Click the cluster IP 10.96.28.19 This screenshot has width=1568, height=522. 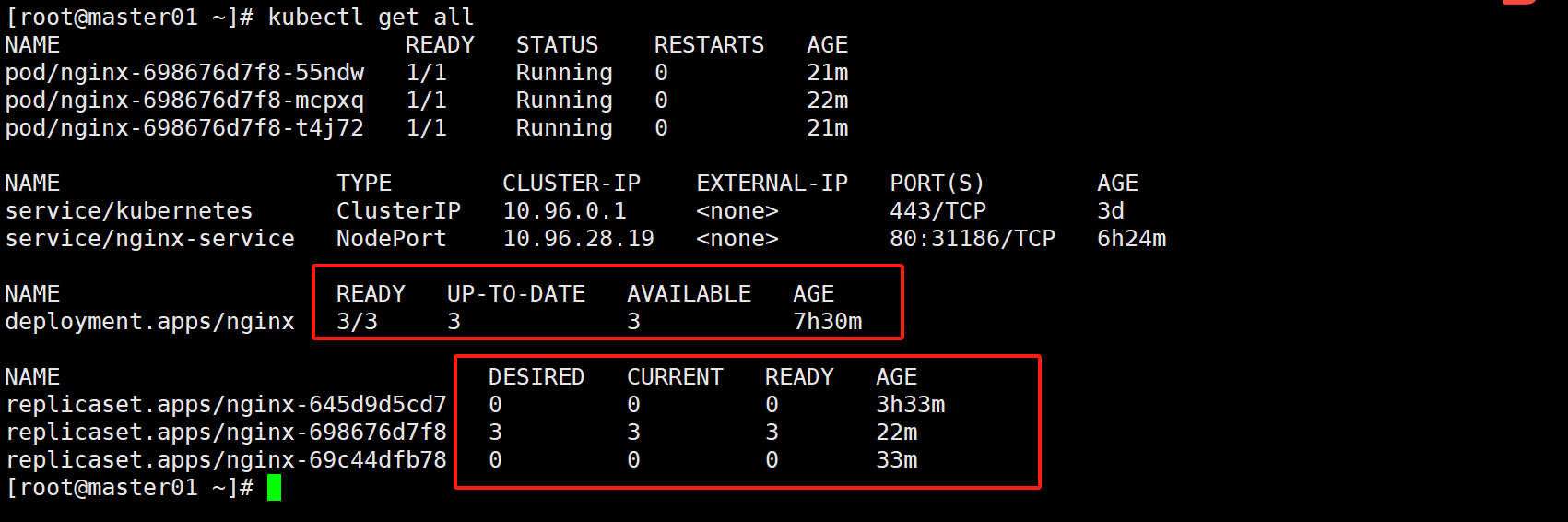[578, 239]
